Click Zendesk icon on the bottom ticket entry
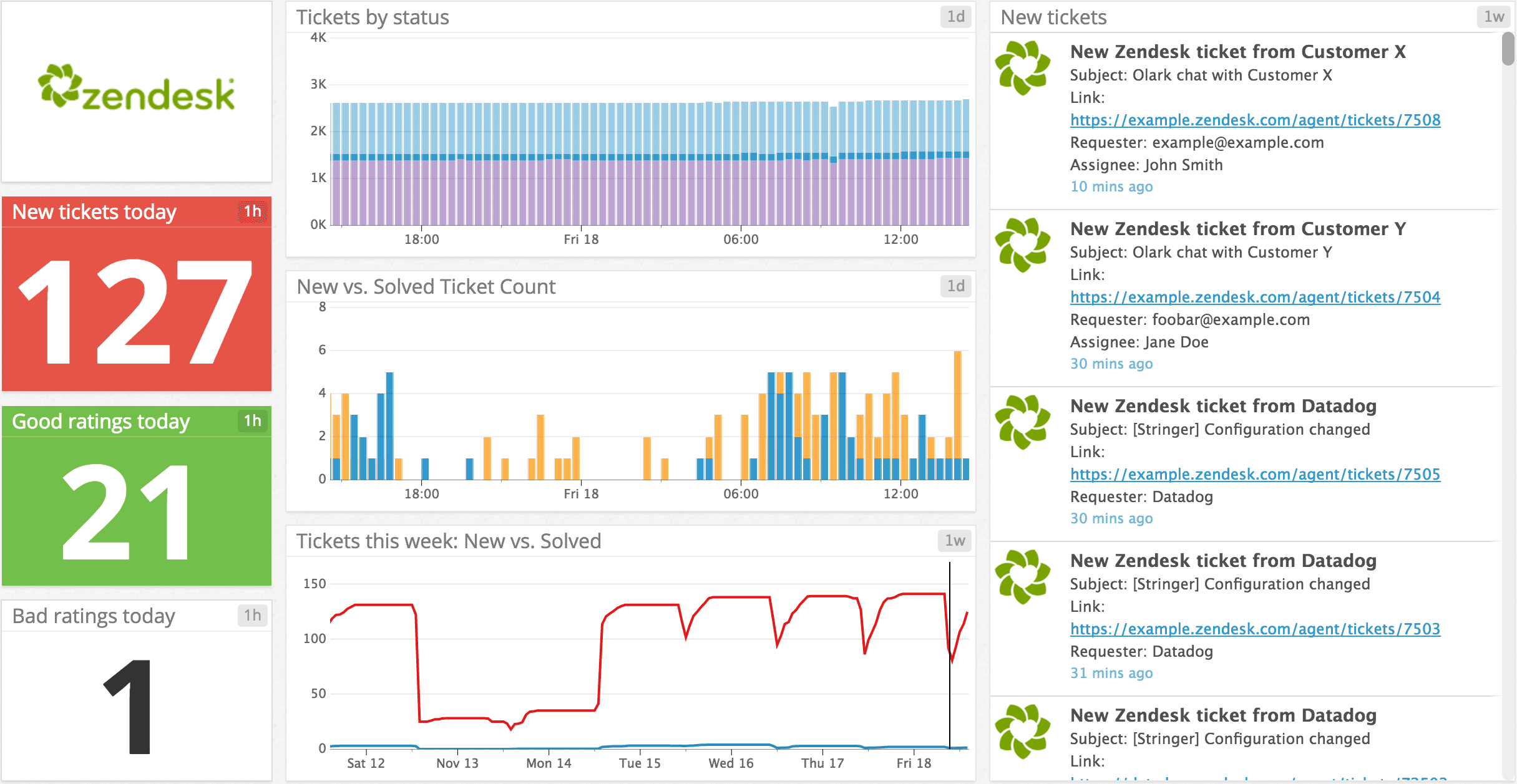The width and height of the screenshot is (1517, 784). (1022, 731)
